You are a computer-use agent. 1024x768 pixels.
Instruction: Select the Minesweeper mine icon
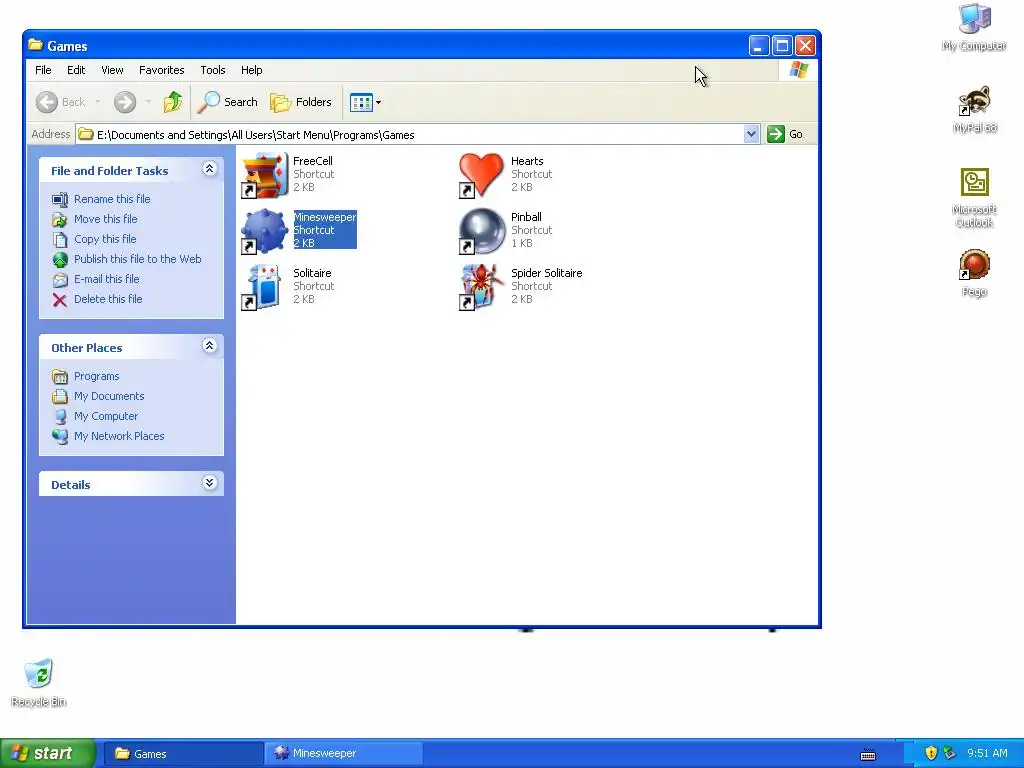coord(264,231)
